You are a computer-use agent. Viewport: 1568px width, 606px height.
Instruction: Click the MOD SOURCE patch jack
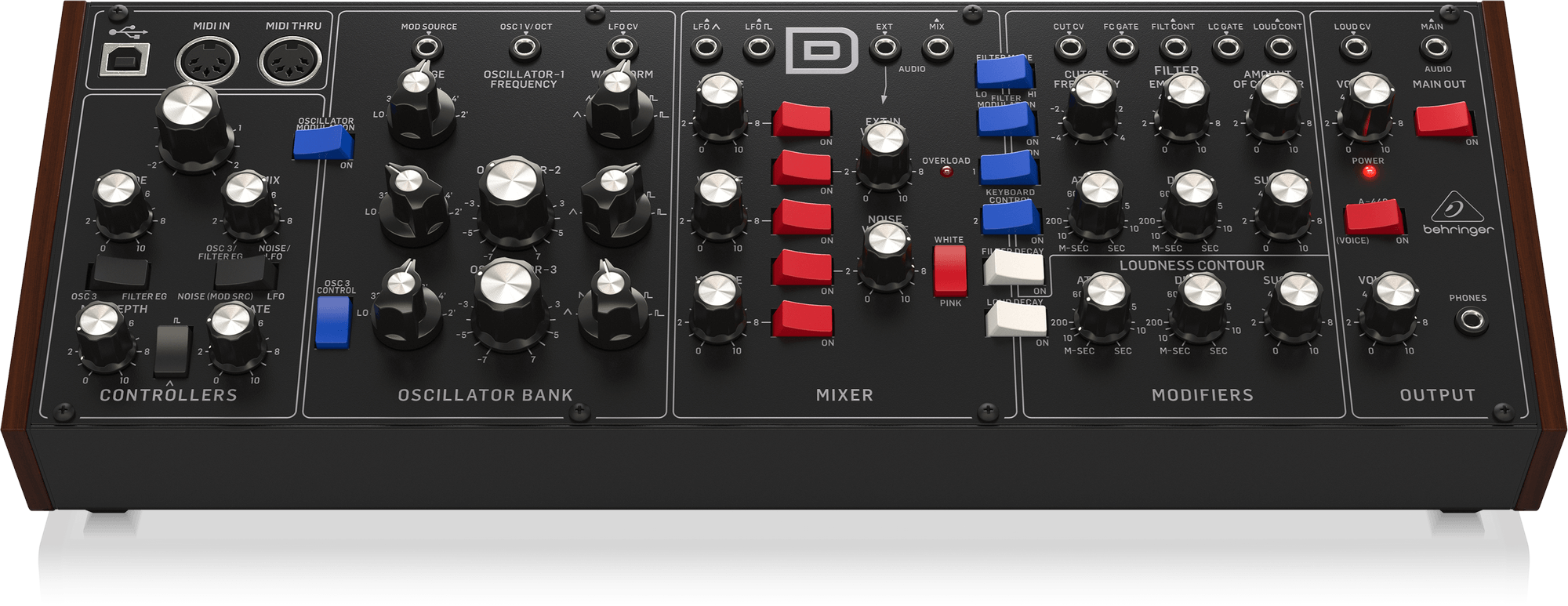[x=428, y=49]
